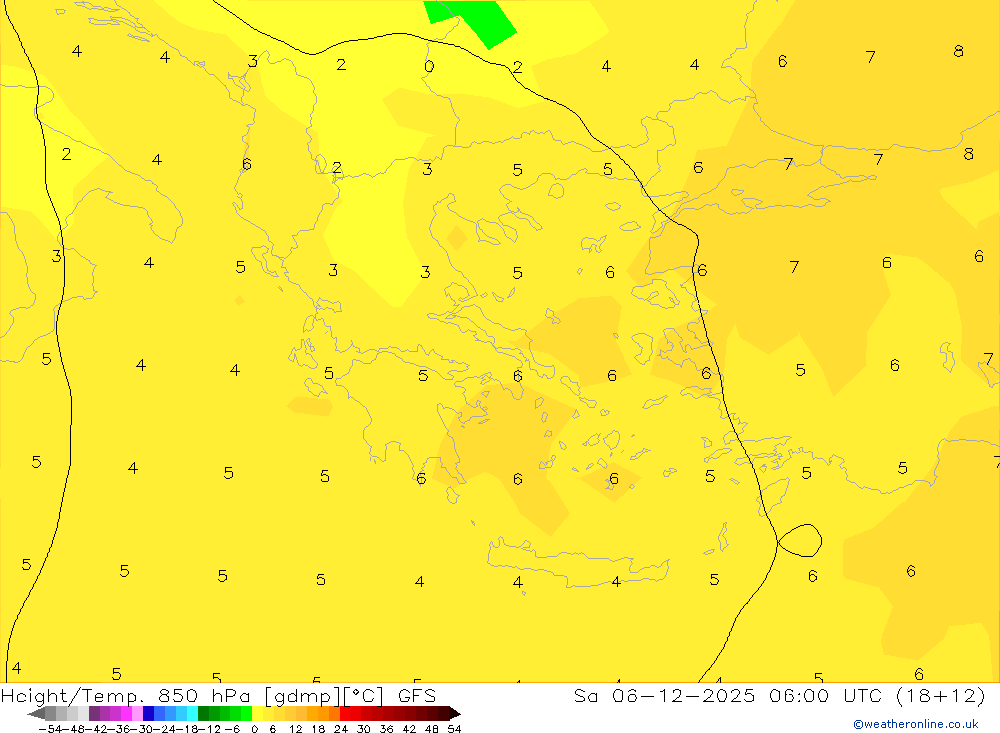Click the legend label 42 under the color bar
Screen dimensions: 1000x733
[x=409, y=729]
